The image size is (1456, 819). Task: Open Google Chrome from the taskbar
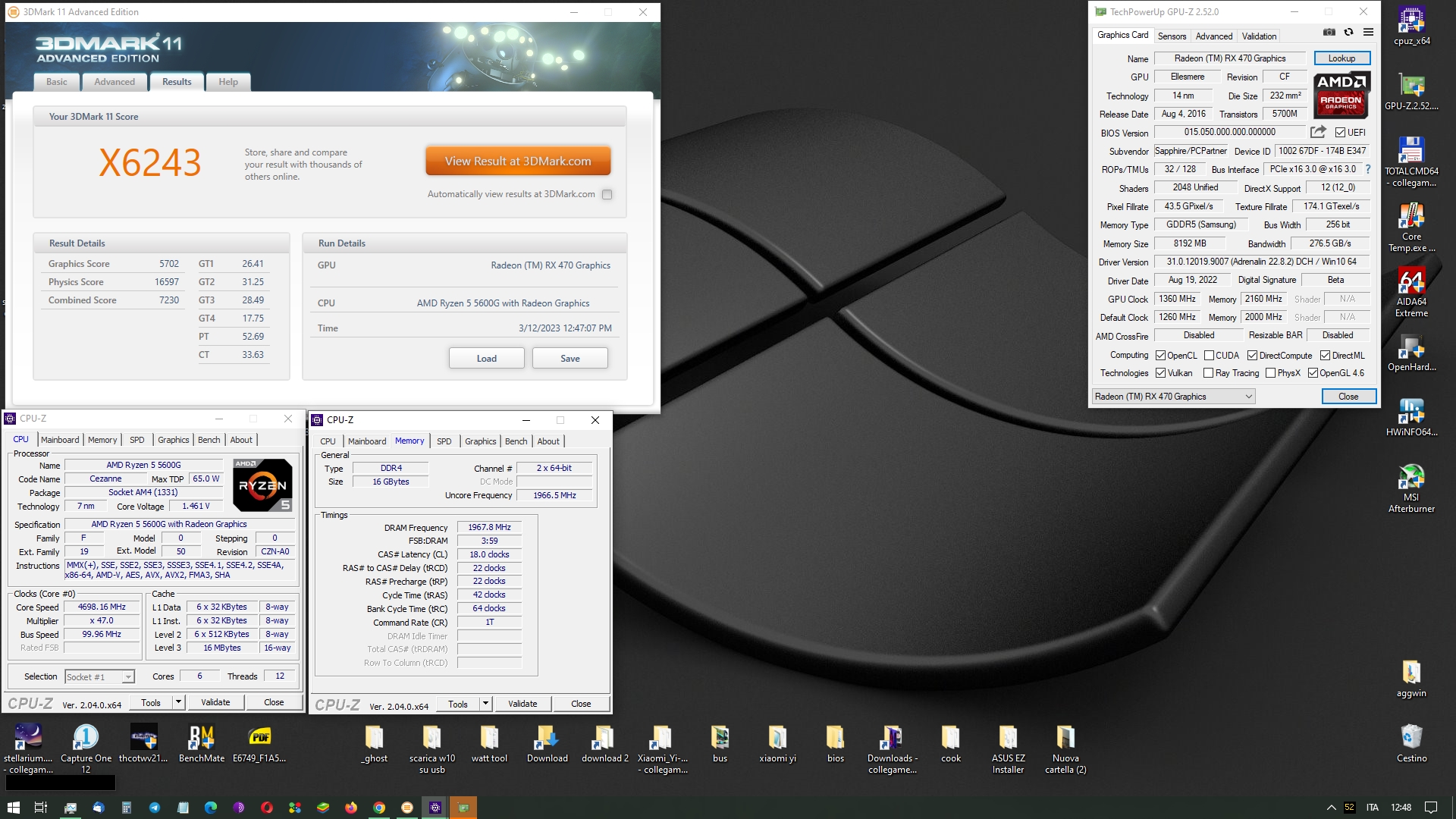coord(379,808)
